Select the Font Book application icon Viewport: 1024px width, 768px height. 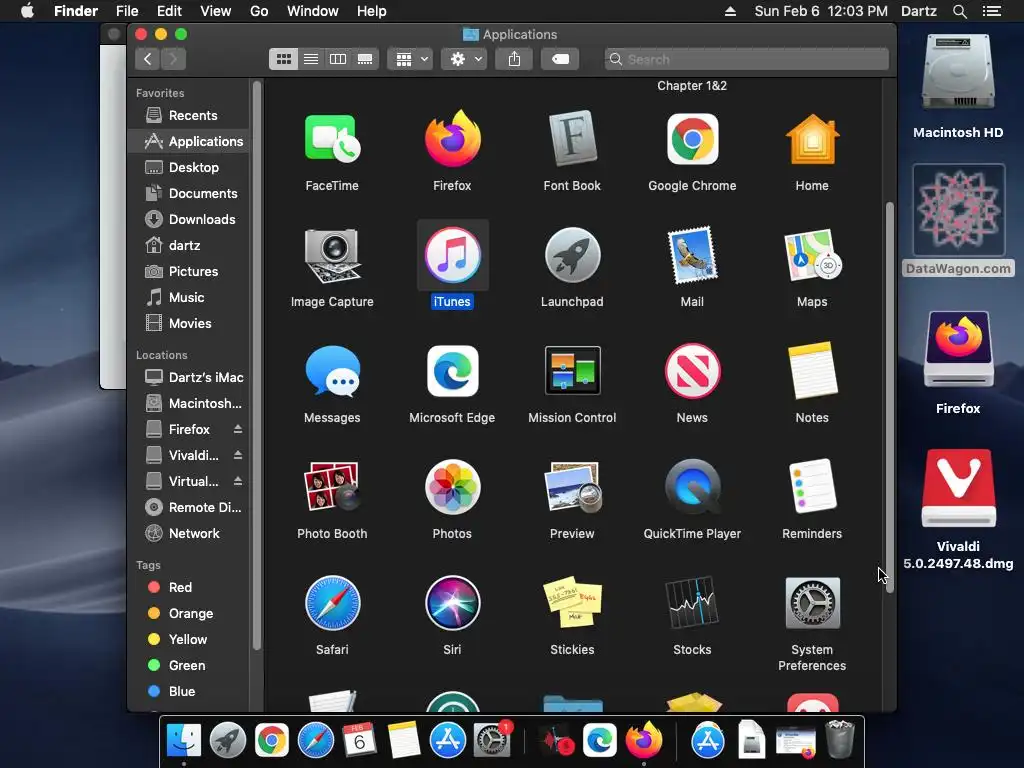572,139
